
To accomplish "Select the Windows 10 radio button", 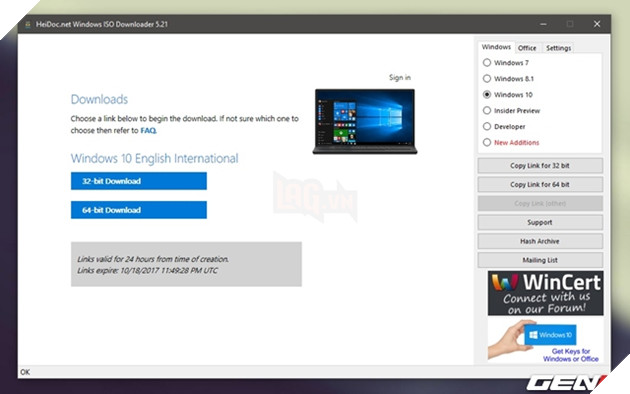I will (x=487, y=95).
